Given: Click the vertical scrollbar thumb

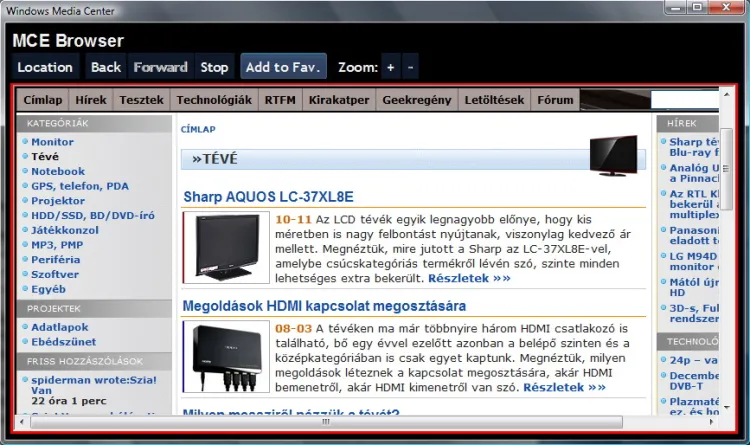Looking at the screenshot, I should (x=727, y=168).
